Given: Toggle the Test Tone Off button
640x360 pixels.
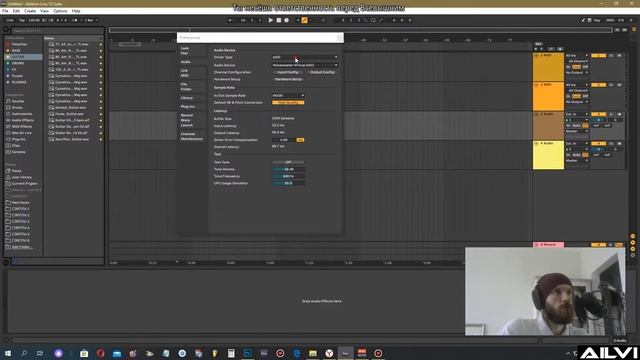Looking at the screenshot, I should pos(288,162).
